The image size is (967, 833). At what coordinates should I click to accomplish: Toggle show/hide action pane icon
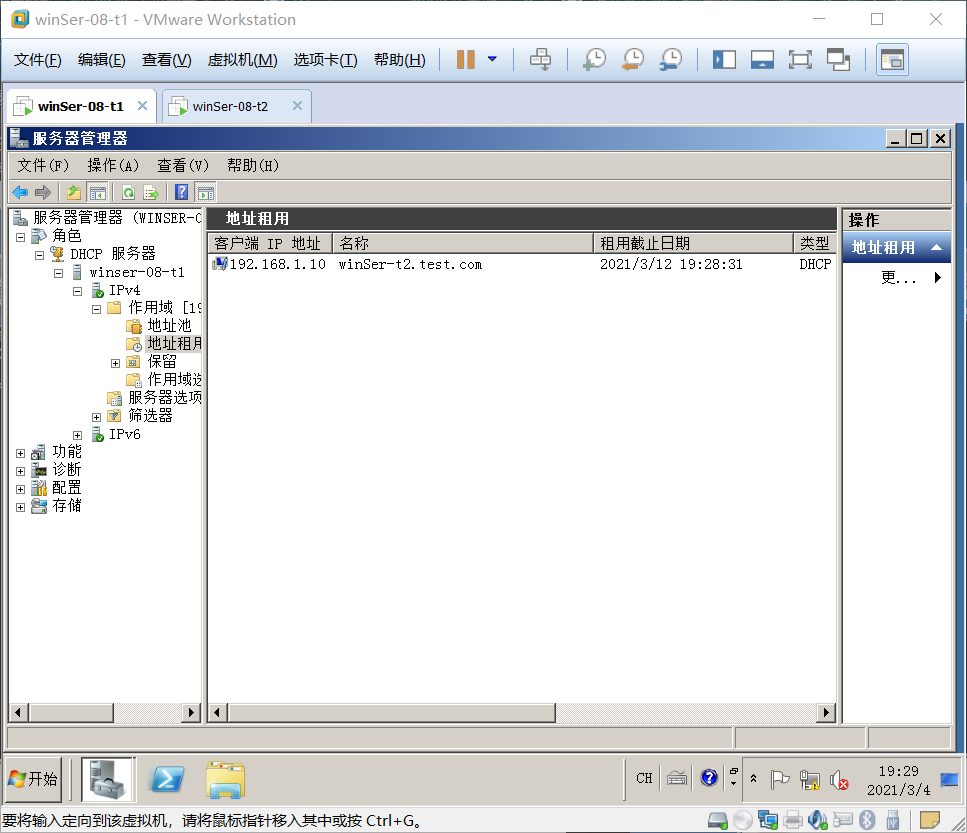tap(205, 192)
